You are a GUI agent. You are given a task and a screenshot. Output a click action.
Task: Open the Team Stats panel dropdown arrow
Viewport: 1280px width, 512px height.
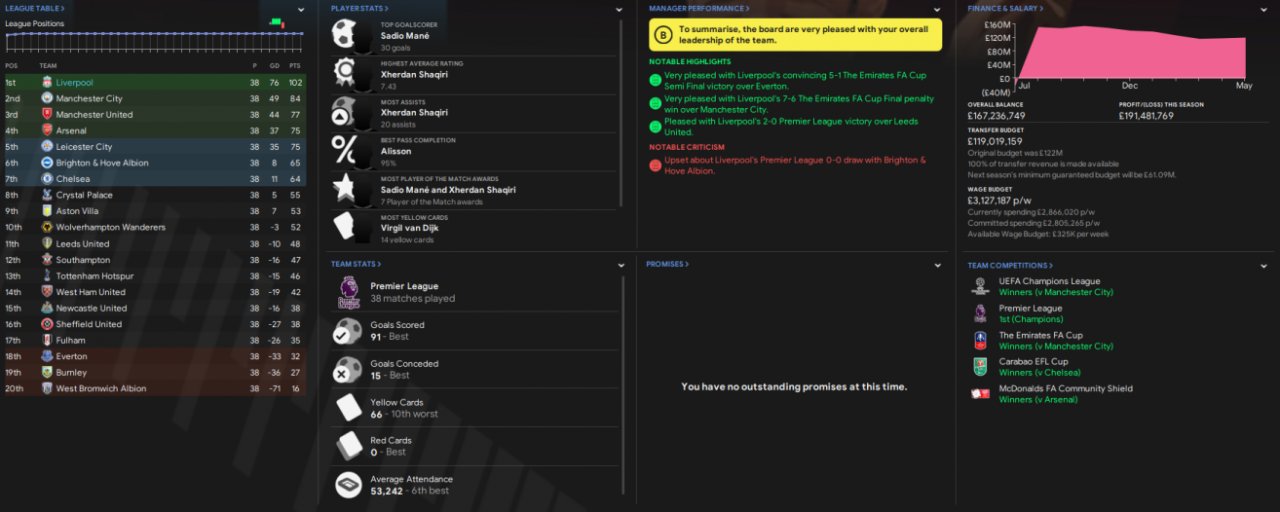point(620,265)
